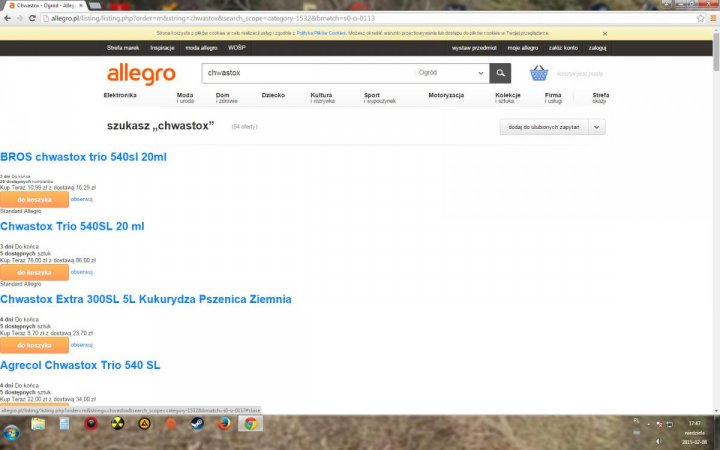Open the Chrome menu icon

(711, 18)
